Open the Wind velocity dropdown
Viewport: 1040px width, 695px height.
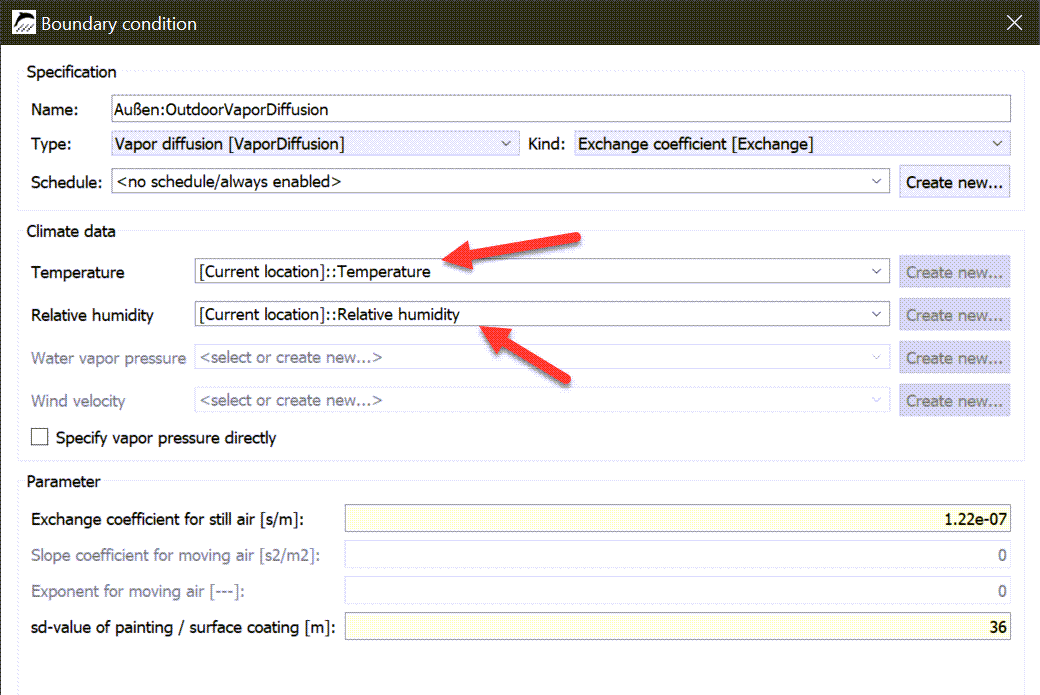(x=541, y=401)
